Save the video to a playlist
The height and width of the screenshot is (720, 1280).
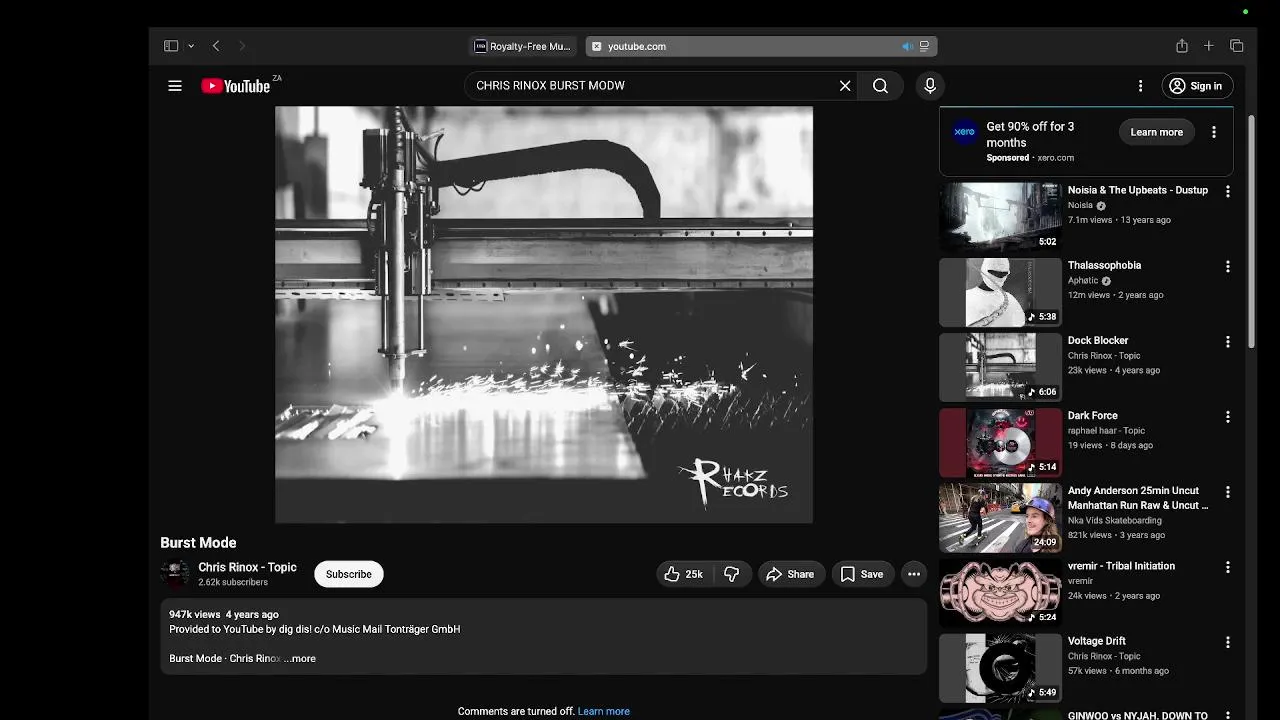[862, 574]
